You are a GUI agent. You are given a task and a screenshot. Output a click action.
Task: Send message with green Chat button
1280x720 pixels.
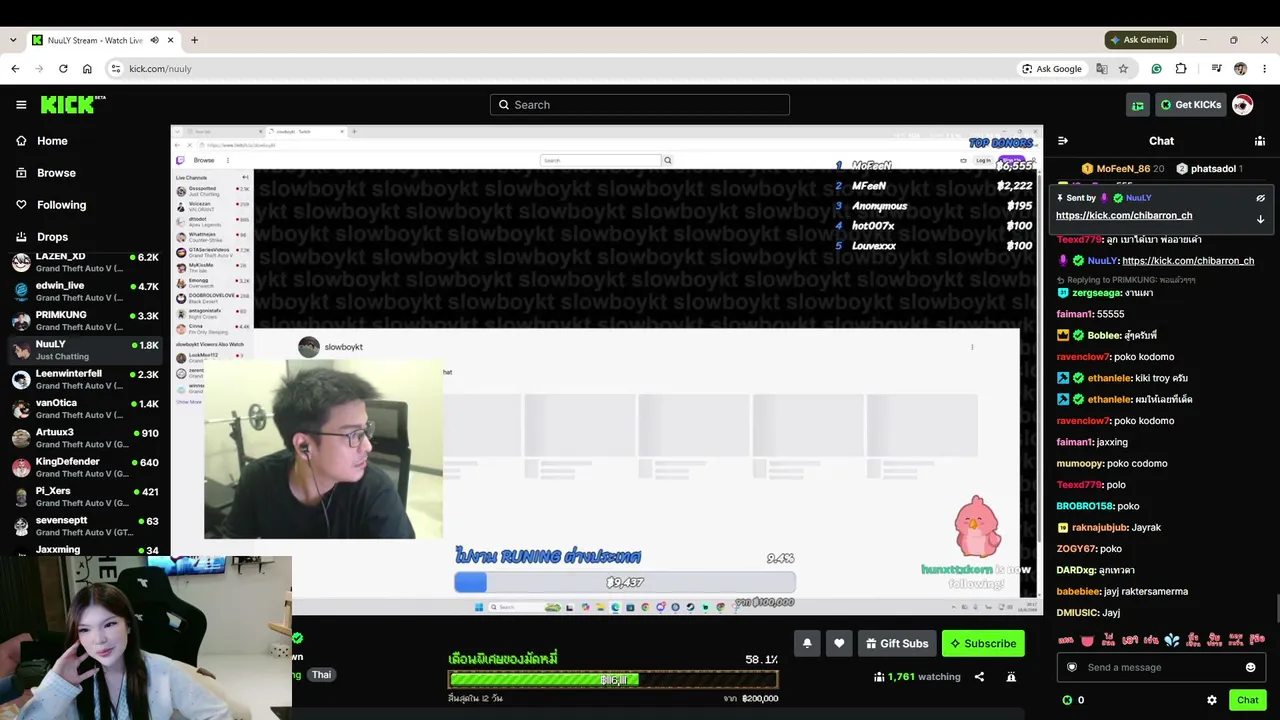(1247, 700)
